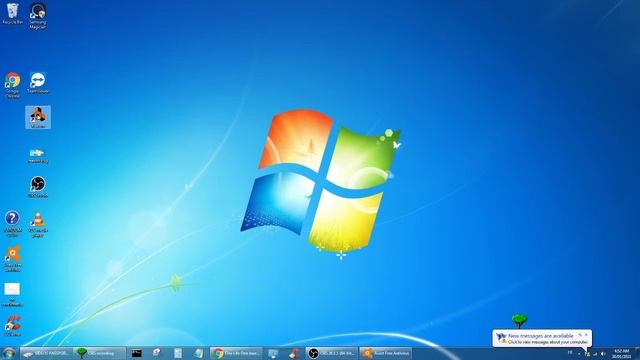Screen dimensions: 640x360
Task: Open the red CCleaner-style desktop shortcut
Action: (12, 326)
